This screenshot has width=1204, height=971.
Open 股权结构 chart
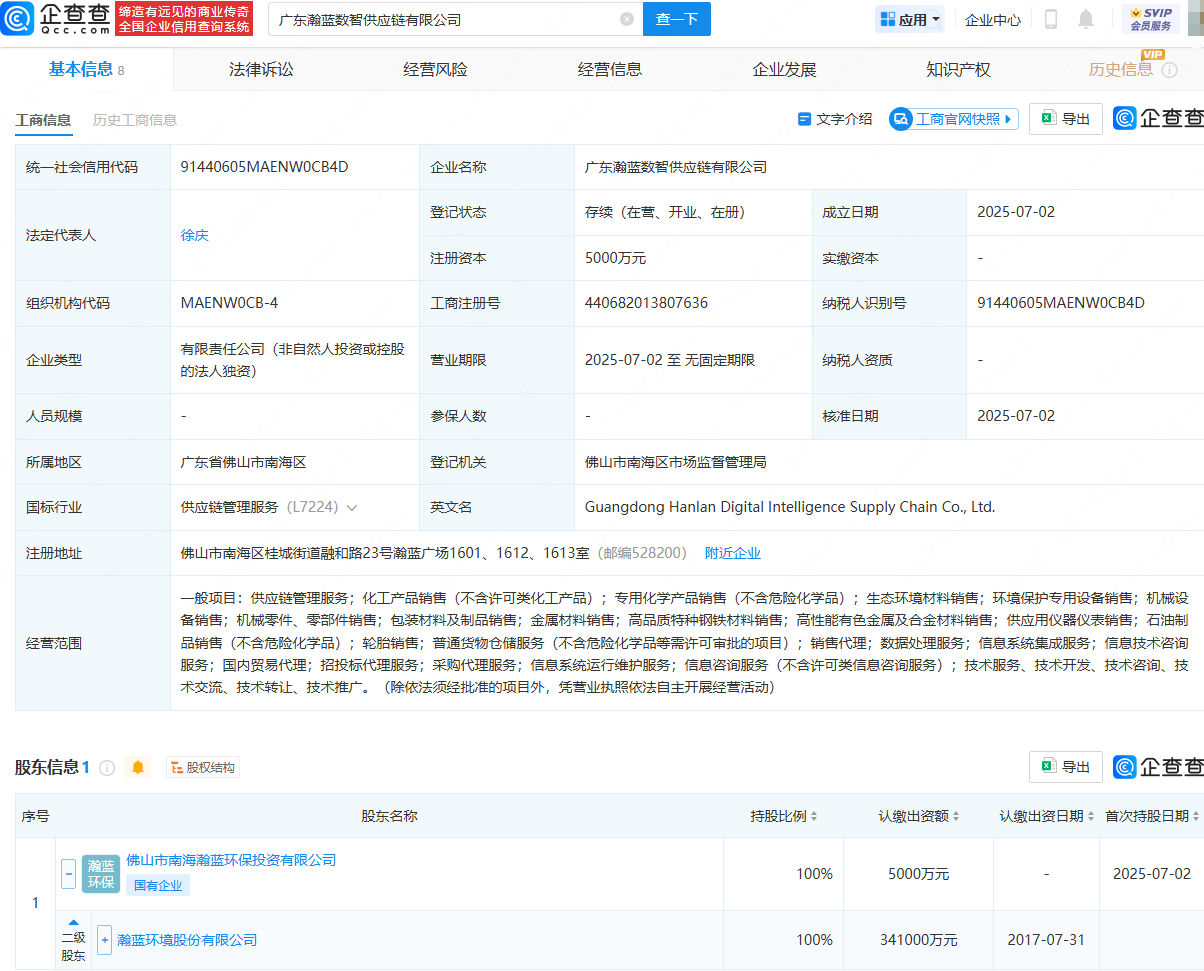[x=203, y=768]
